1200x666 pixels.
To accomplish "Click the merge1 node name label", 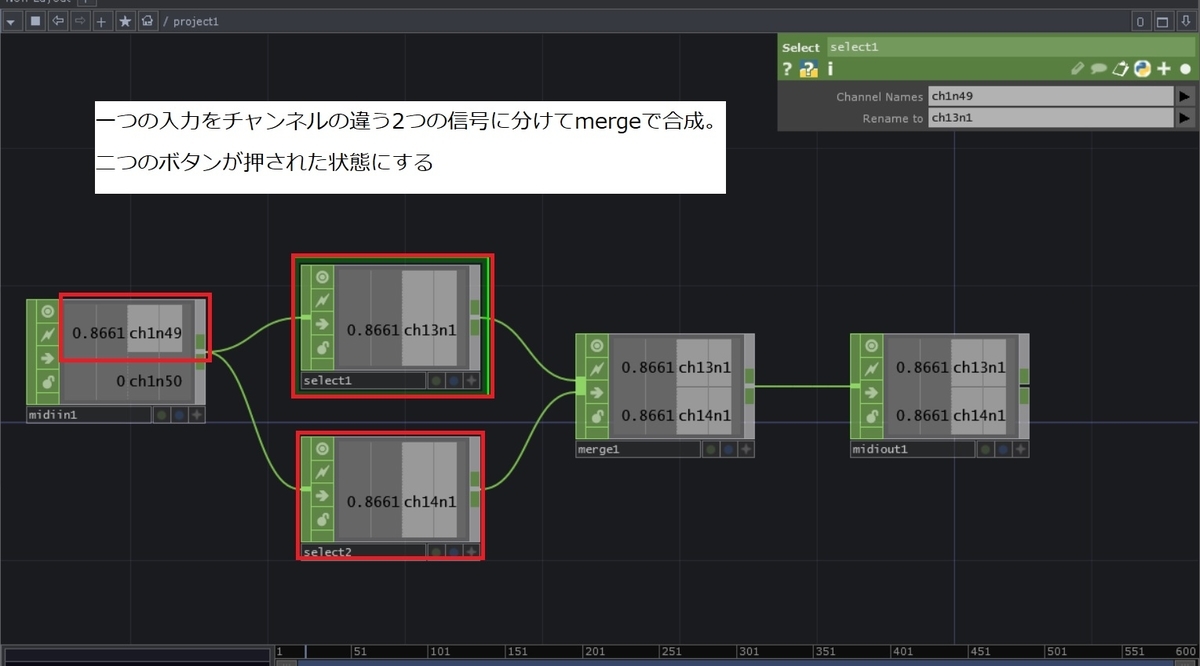I will [639, 450].
